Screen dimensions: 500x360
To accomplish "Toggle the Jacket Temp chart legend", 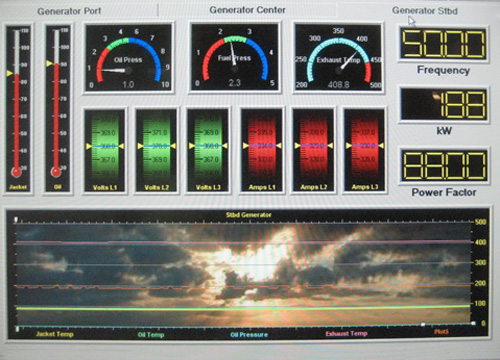I will [x=55, y=334].
